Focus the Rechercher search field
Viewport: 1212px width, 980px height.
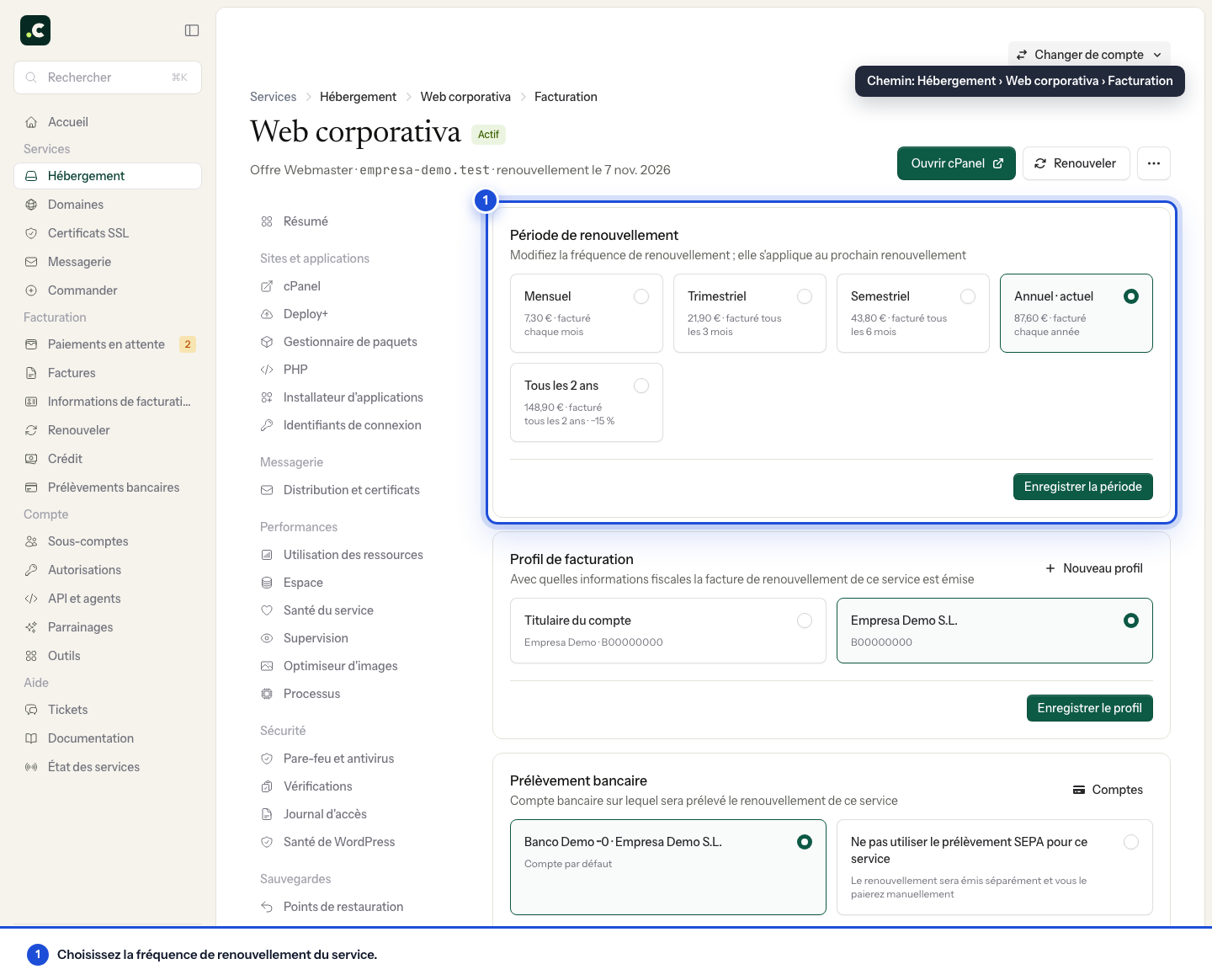click(108, 77)
